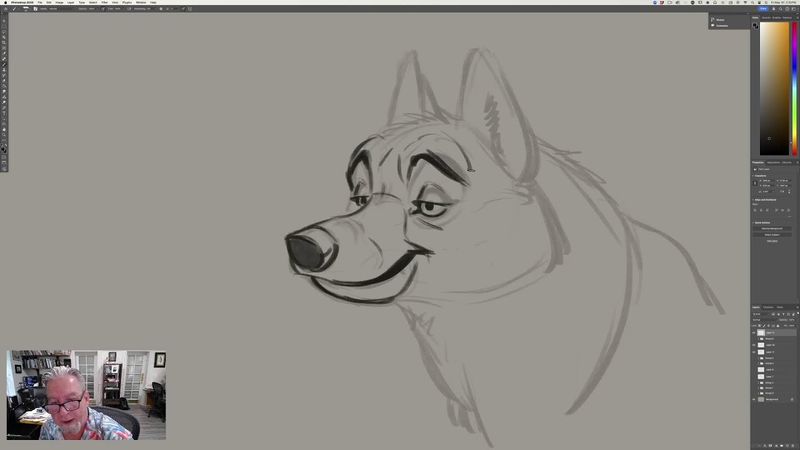Open the Apple menu
The image size is (800, 450).
point(5,2)
